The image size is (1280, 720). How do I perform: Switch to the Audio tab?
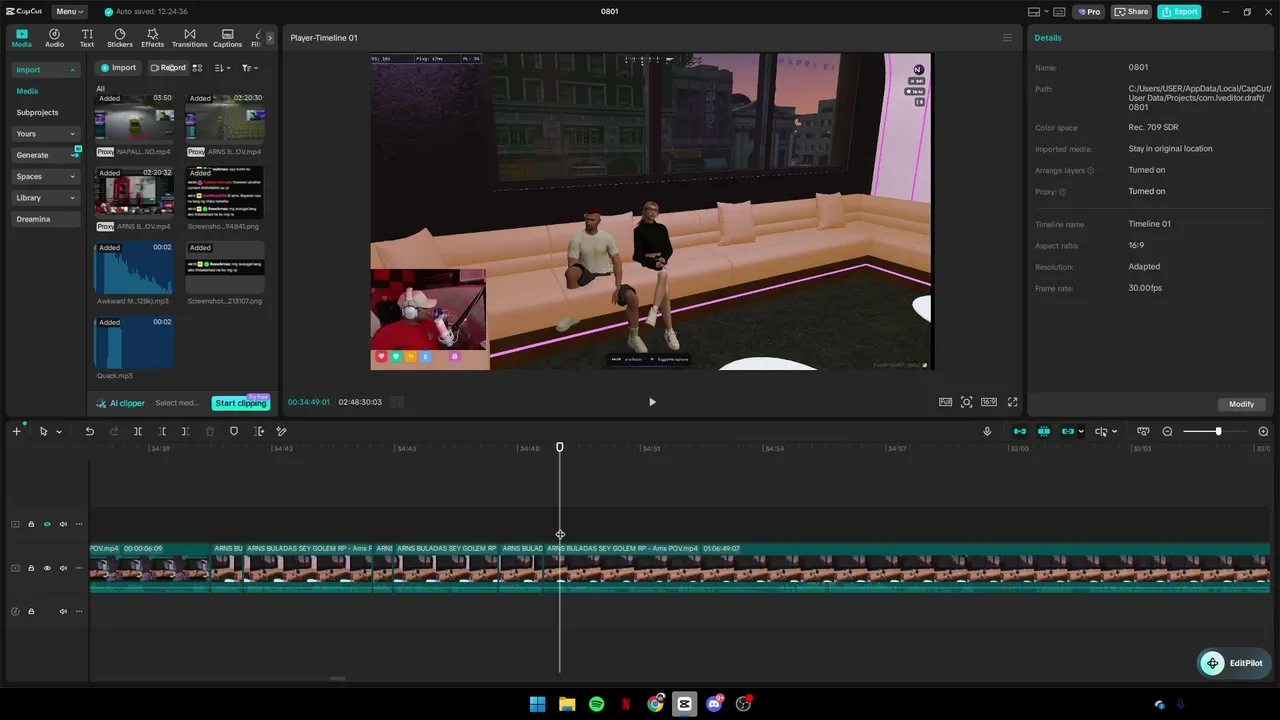click(54, 38)
